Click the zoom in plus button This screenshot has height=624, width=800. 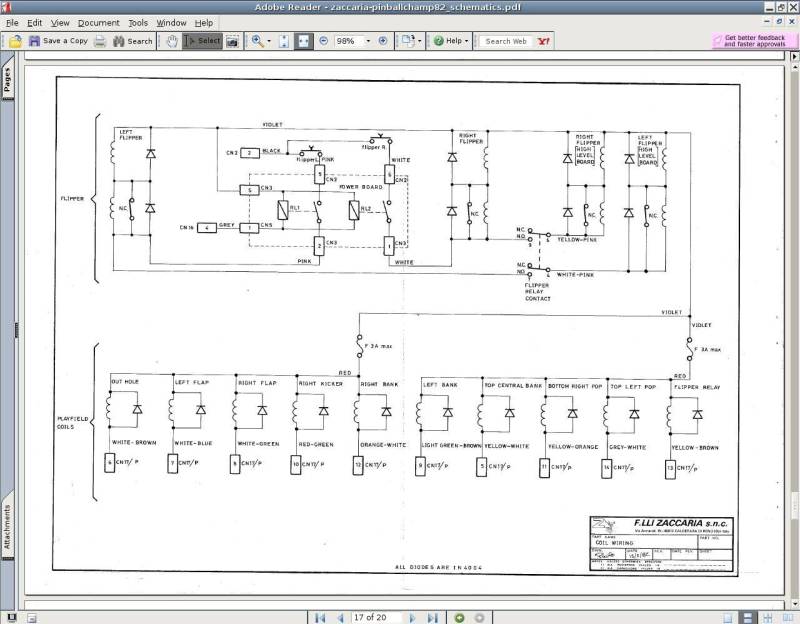point(383,41)
